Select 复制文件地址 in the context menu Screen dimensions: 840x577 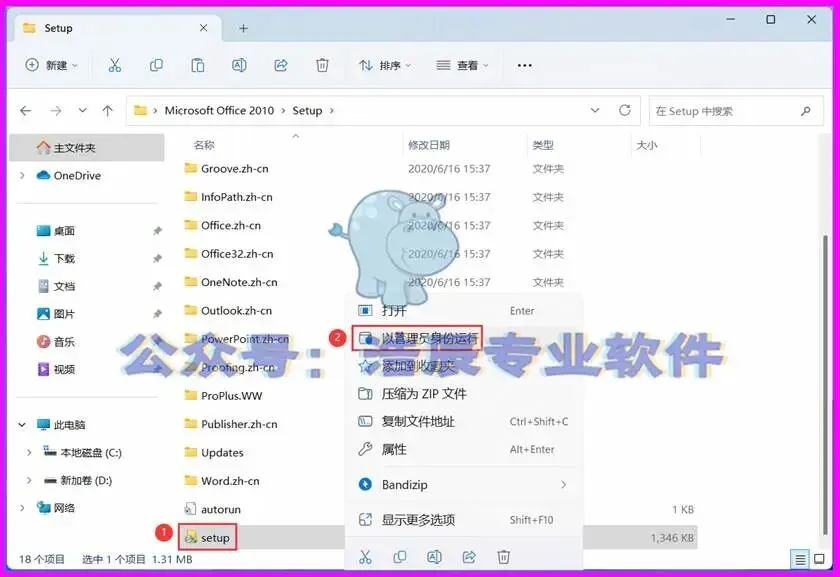(x=464, y=422)
